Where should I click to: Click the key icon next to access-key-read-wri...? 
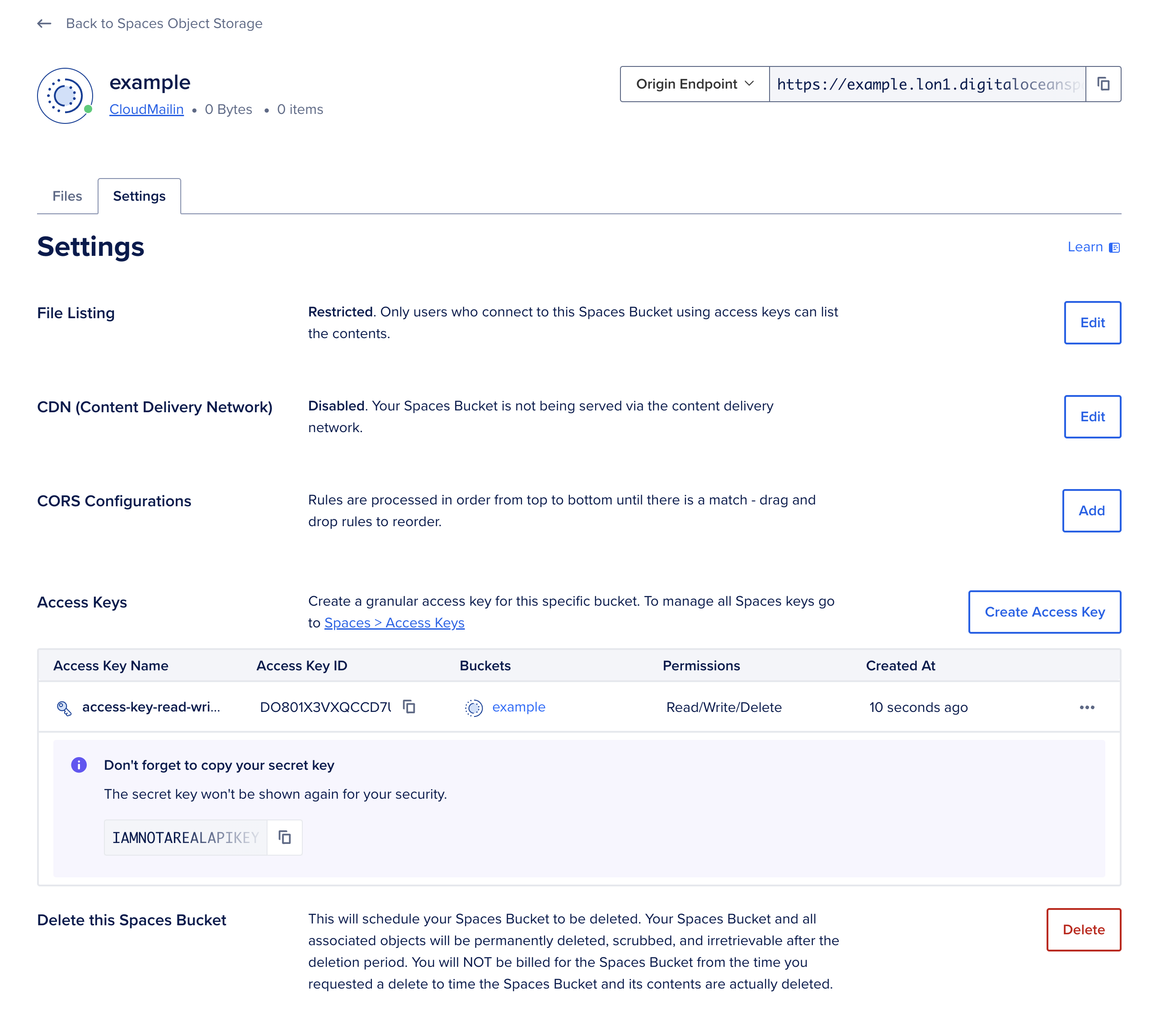pos(62,707)
